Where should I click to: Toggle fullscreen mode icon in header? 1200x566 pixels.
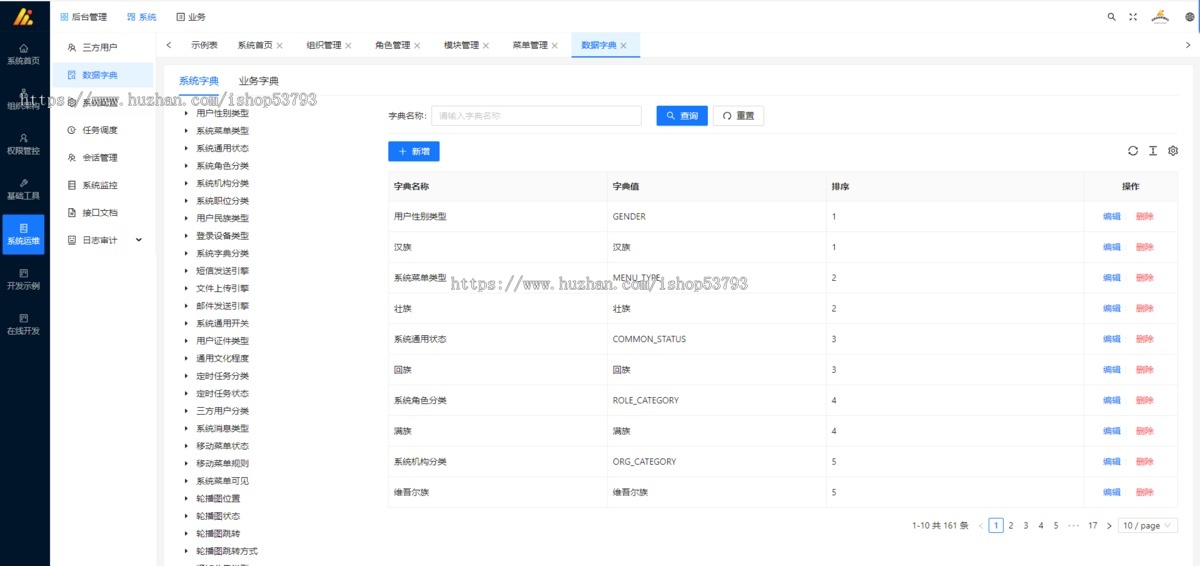pos(1133,17)
